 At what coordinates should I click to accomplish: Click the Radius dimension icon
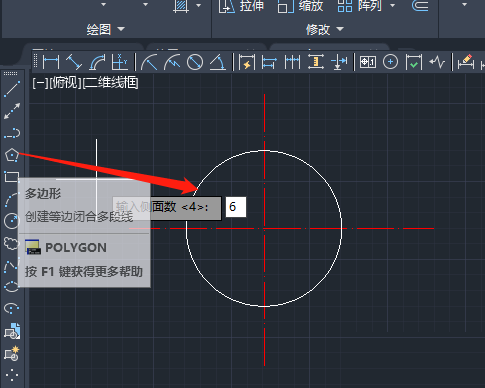click(149, 62)
